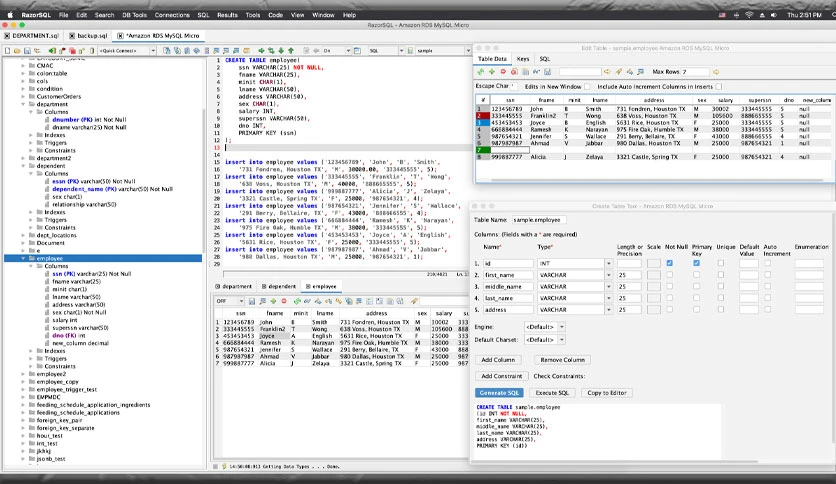Viewport: 836px width, 484px height.
Task: Click green plus add-row icon in Edit Table toolbar
Action: point(492,71)
